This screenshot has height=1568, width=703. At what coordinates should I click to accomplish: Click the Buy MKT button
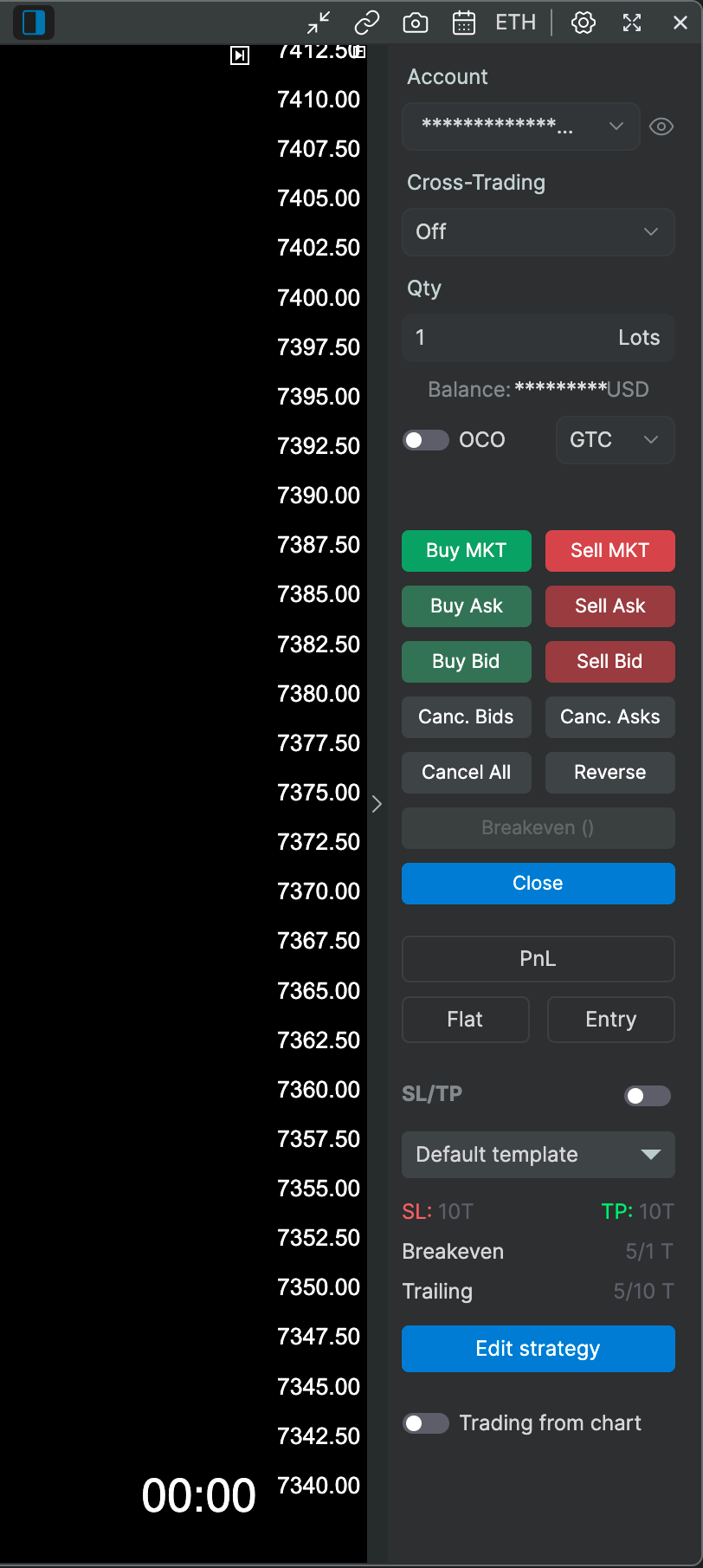pyautogui.click(x=467, y=551)
